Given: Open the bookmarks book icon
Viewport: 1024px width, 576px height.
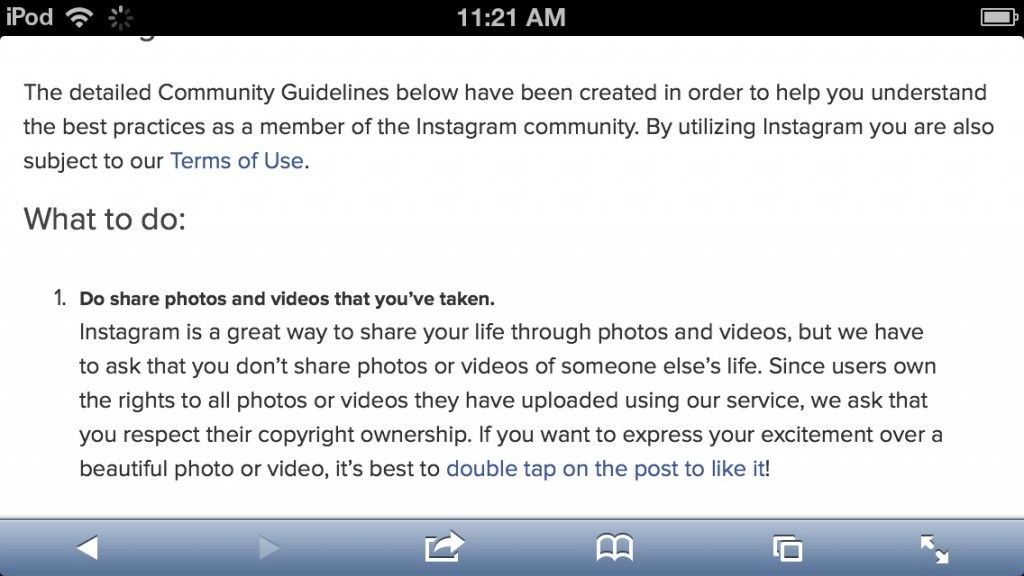Looking at the screenshot, I should point(615,547).
